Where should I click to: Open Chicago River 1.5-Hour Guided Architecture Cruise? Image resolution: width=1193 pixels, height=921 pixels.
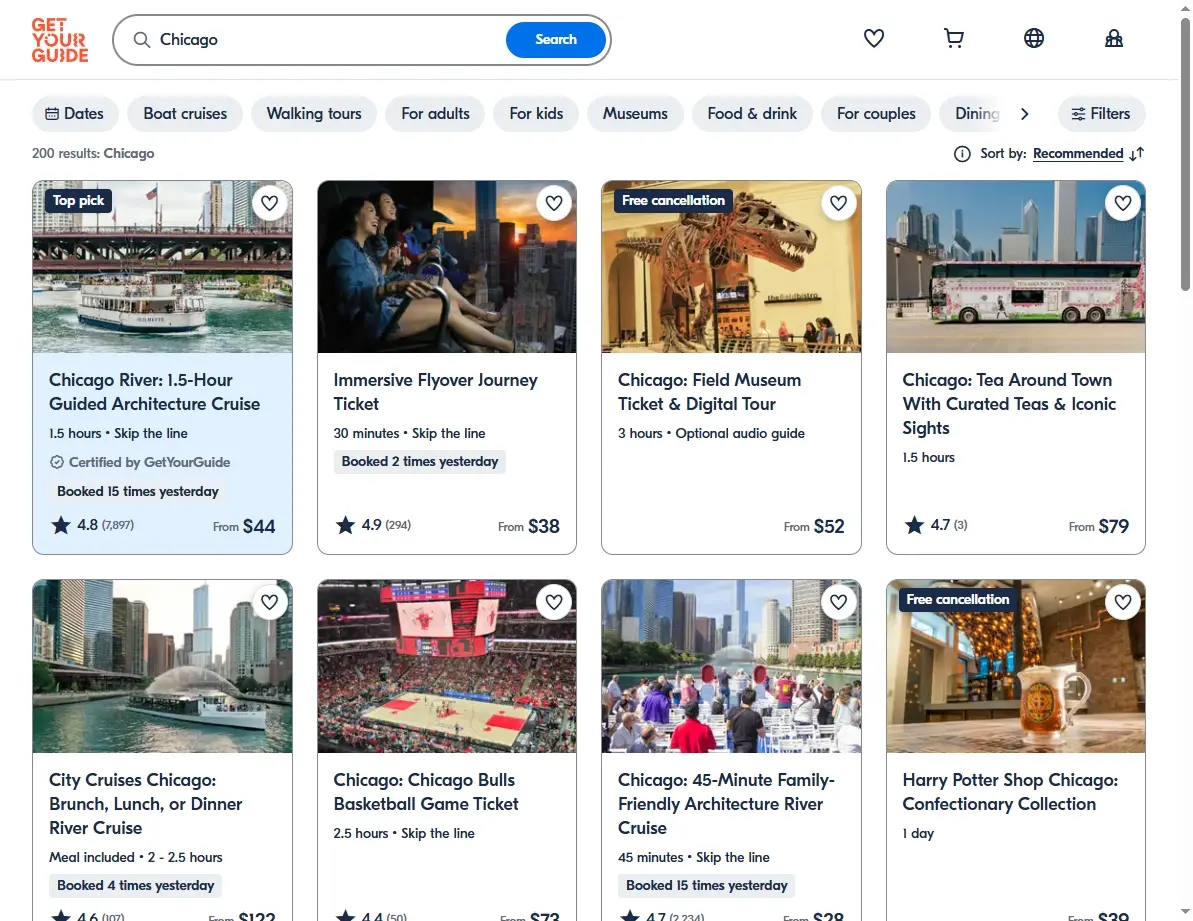click(x=154, y=392)
